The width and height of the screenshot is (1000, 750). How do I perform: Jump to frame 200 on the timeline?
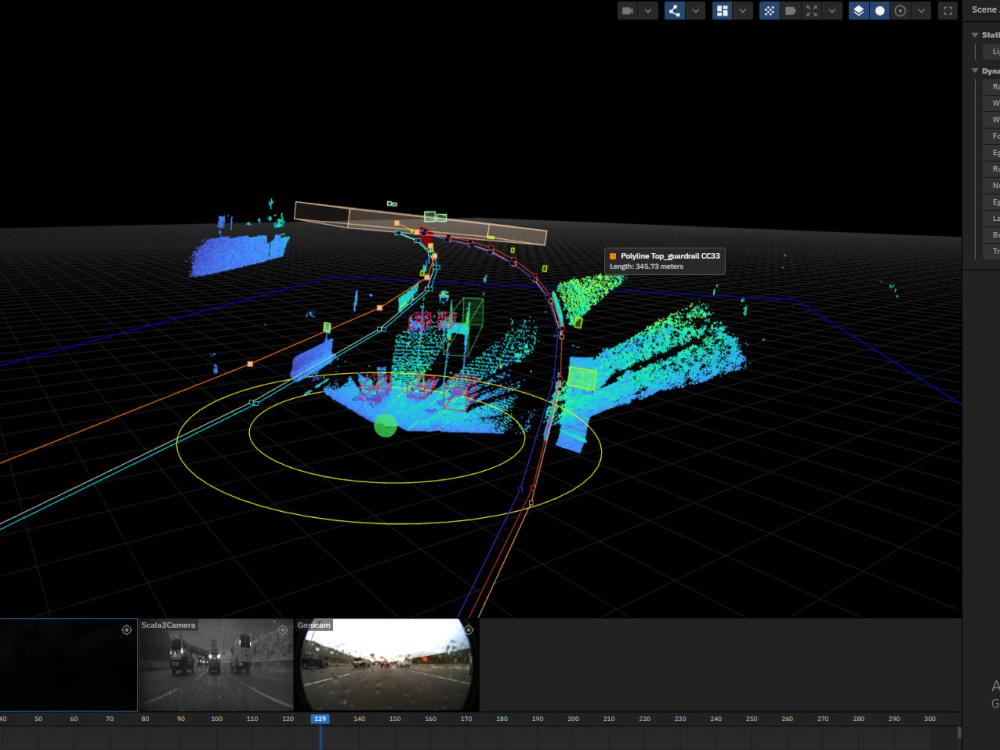tap(573, 719)
